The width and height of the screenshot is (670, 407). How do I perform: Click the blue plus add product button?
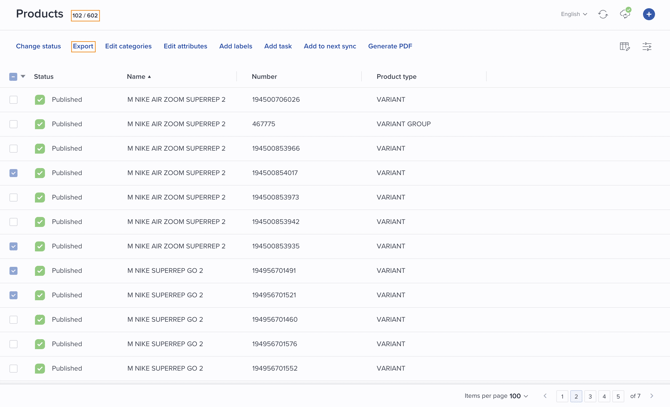[x=649, y=15]
